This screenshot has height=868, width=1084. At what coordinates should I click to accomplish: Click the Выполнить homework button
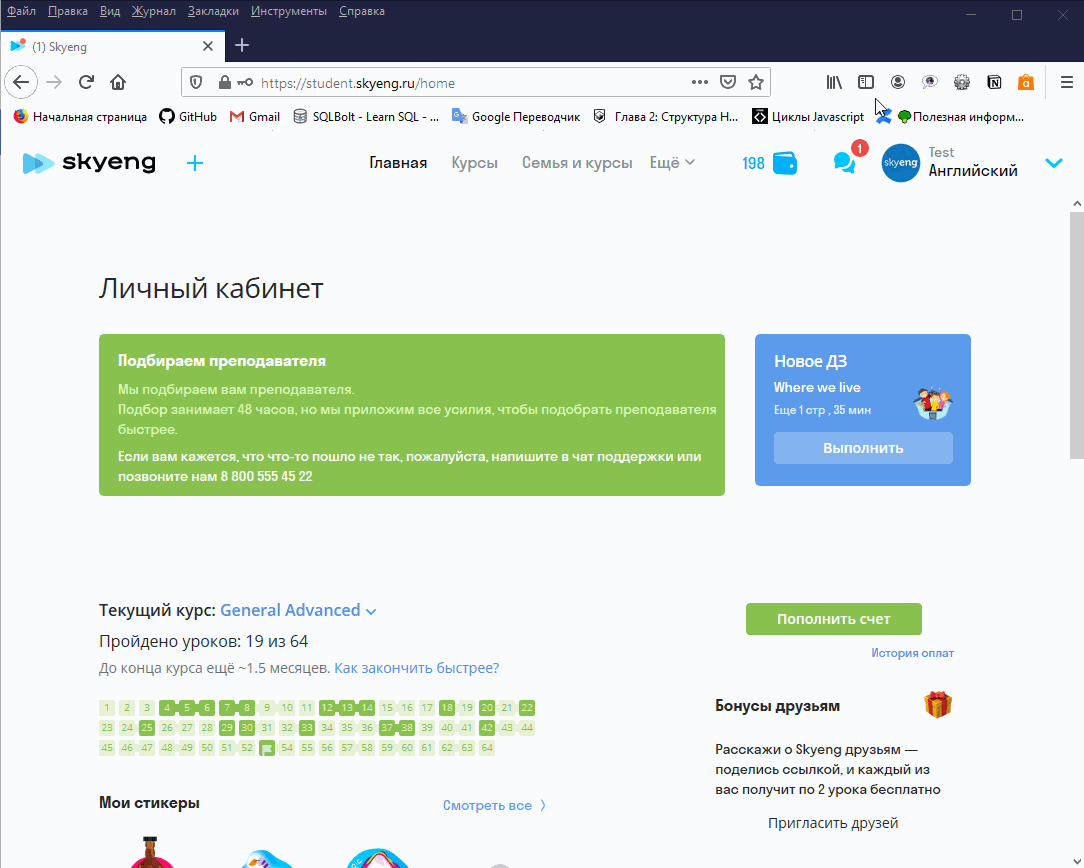[863, 448]
